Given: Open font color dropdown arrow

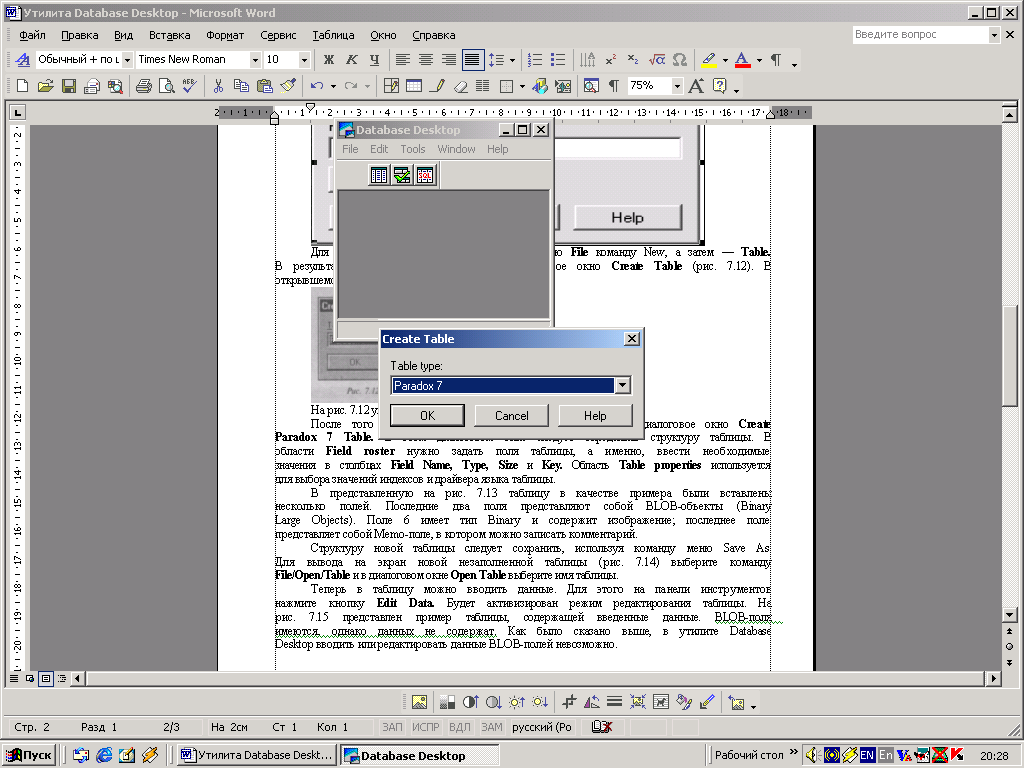Looking at the screenshot, I should click(759, 59).
